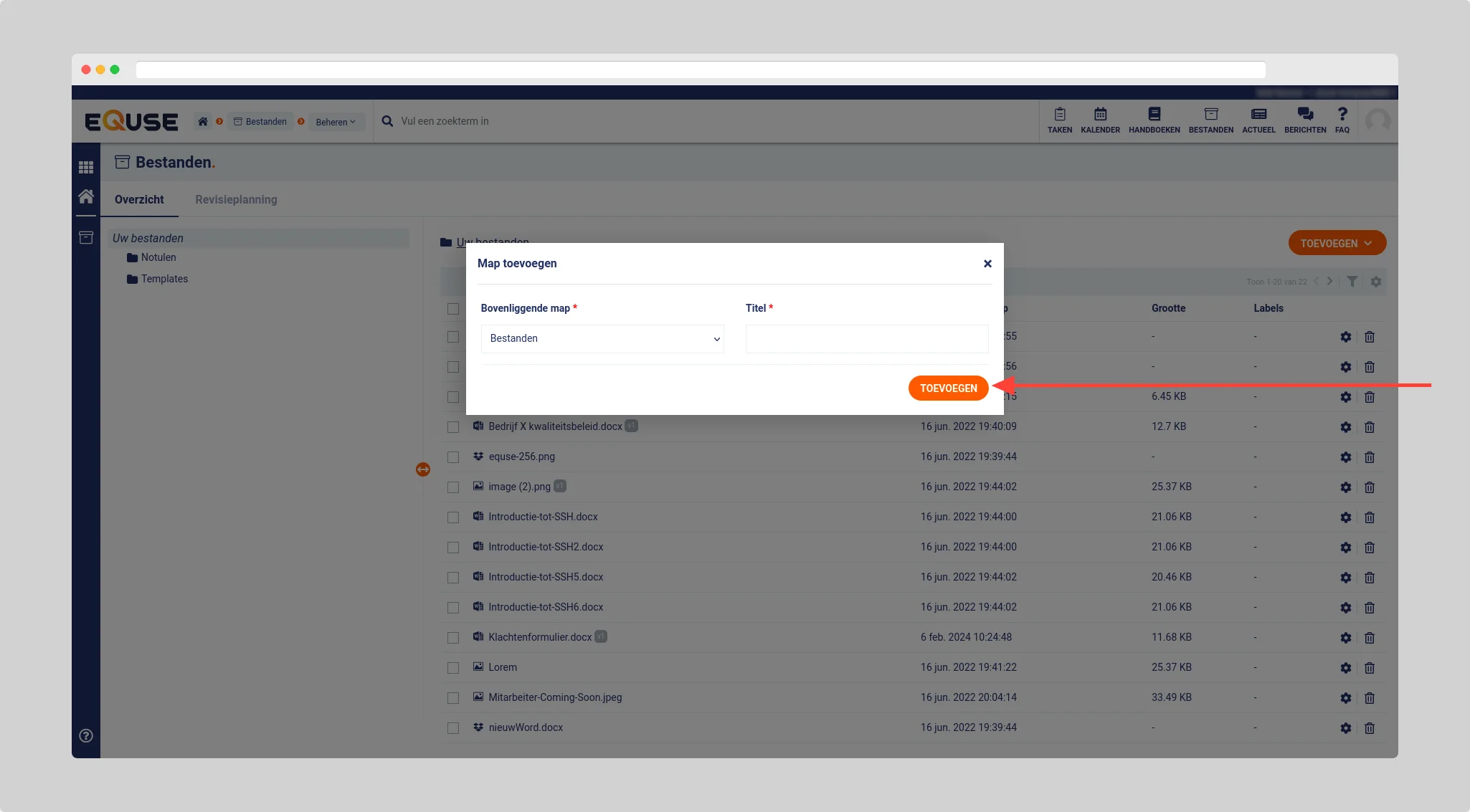Click Toevoegen button in the dialog
The height and width of the screenshot is (812, 1470).
[948, 388]
